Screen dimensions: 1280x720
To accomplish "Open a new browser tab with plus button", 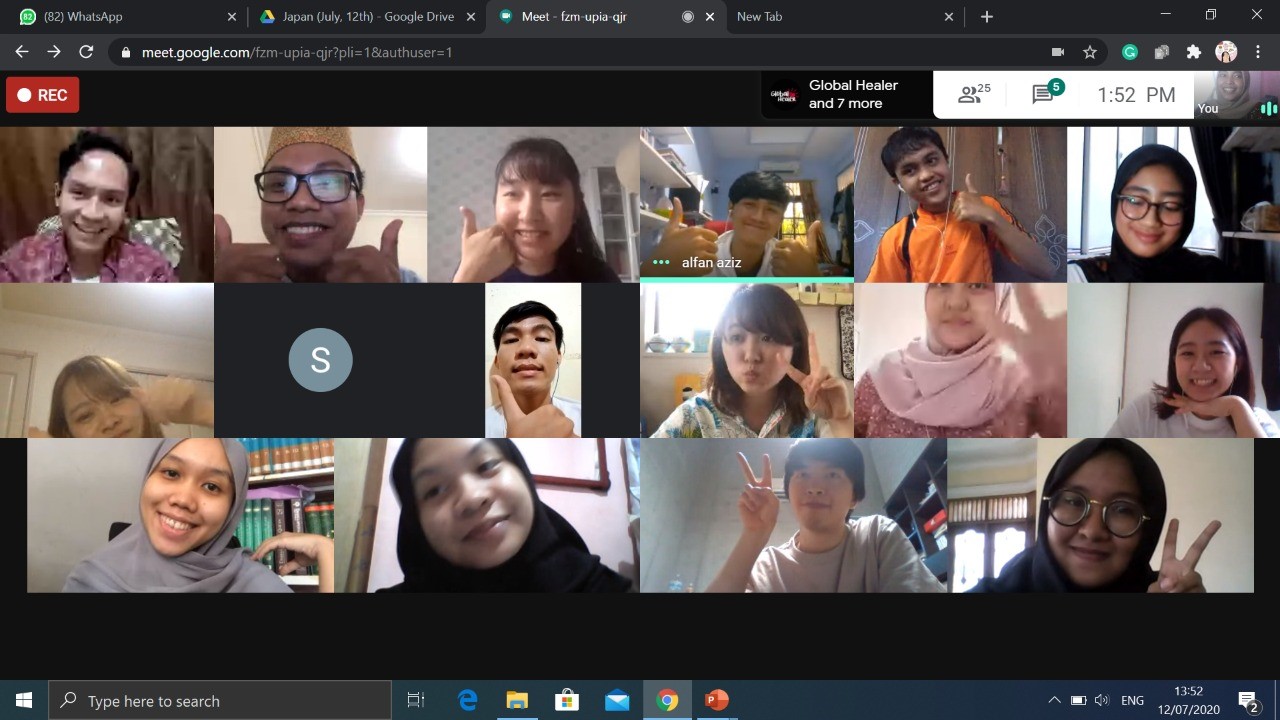I will coord(987,17).
